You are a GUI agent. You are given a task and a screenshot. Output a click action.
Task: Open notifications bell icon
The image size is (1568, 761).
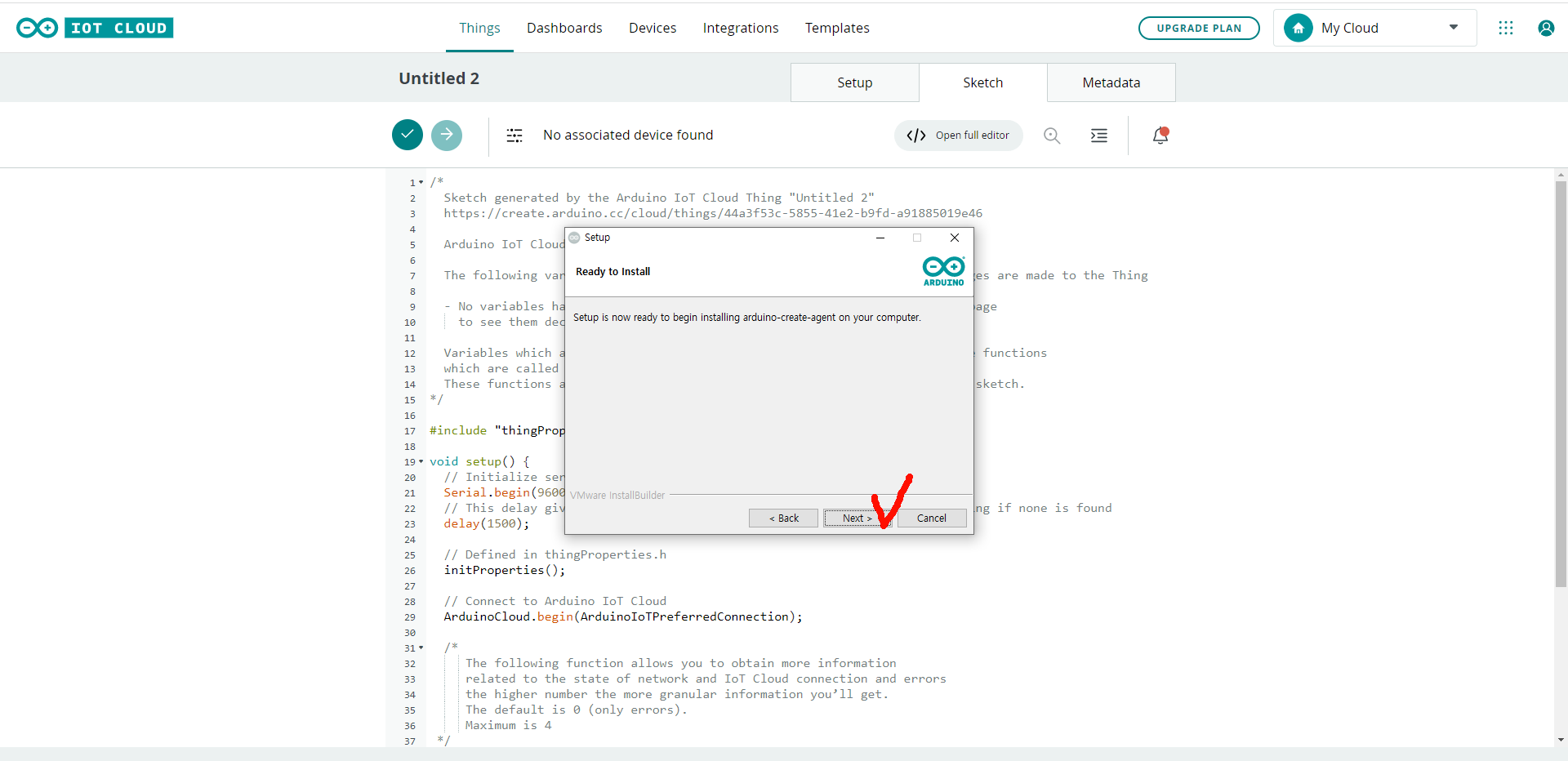tap(1160, 136)
